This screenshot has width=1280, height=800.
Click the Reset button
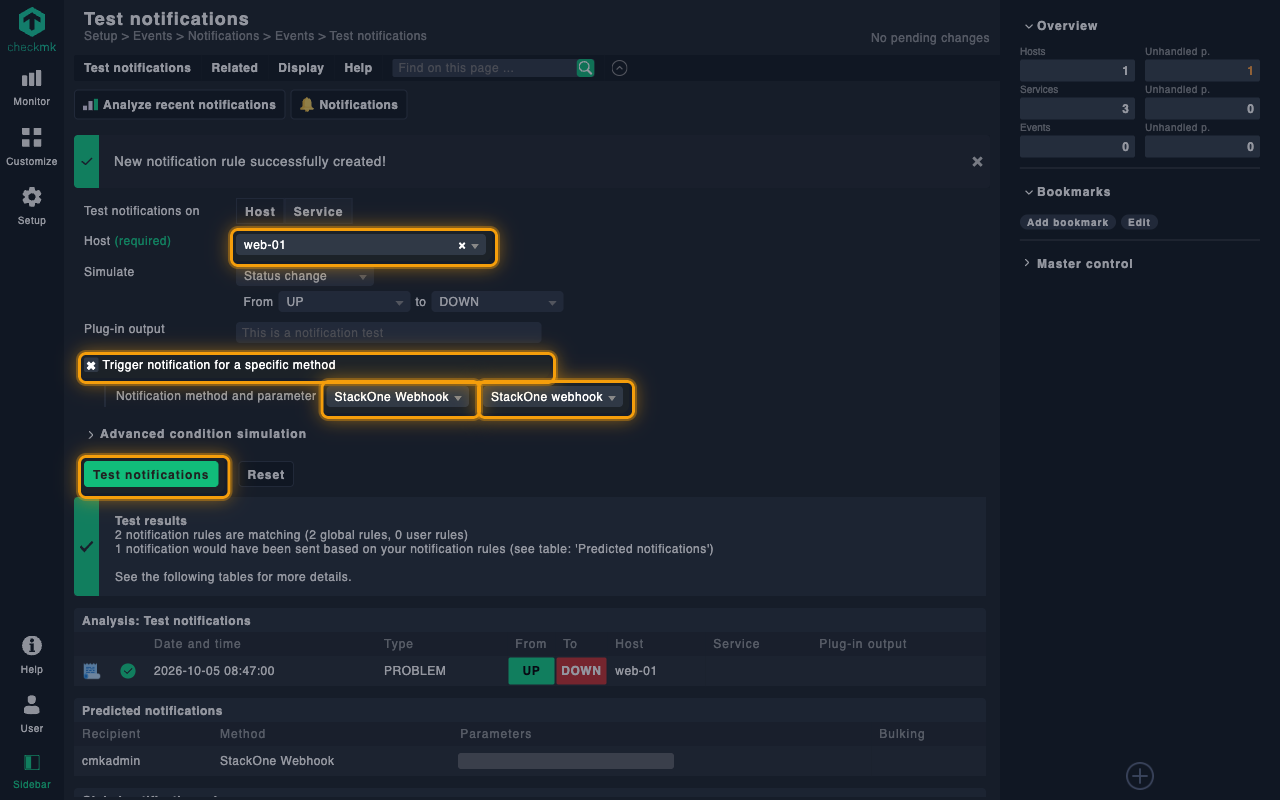click(x=266, y=475)
